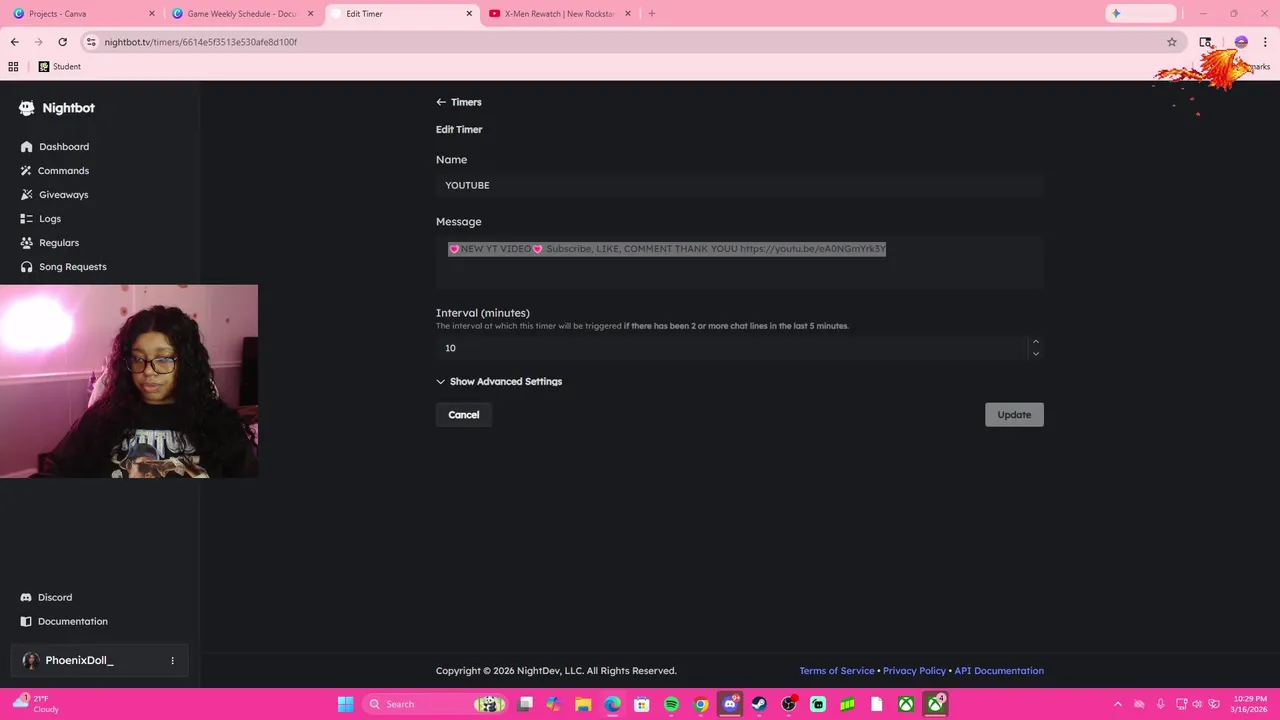The height and width of the screenshot is (720, 1280).
Task: Open PhoenixDoll_ account options menu
Action: click(172, 660)
